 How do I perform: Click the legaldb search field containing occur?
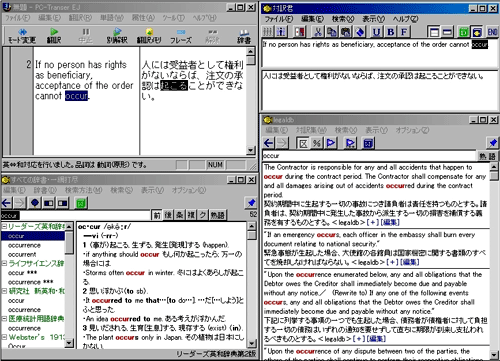click(x=369, y=156)
